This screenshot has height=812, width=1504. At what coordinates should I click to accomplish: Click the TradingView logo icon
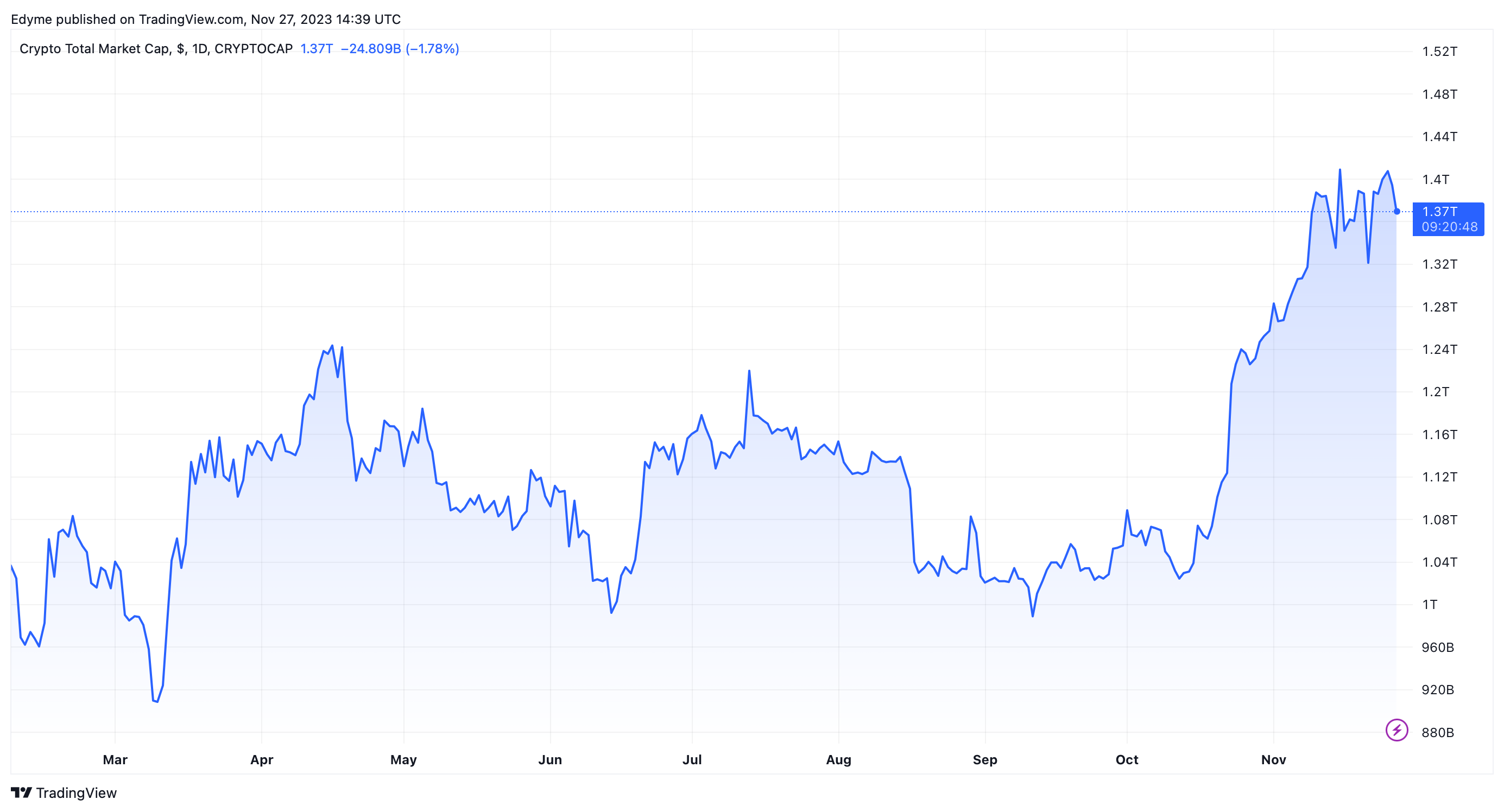[x=21, y=792]
